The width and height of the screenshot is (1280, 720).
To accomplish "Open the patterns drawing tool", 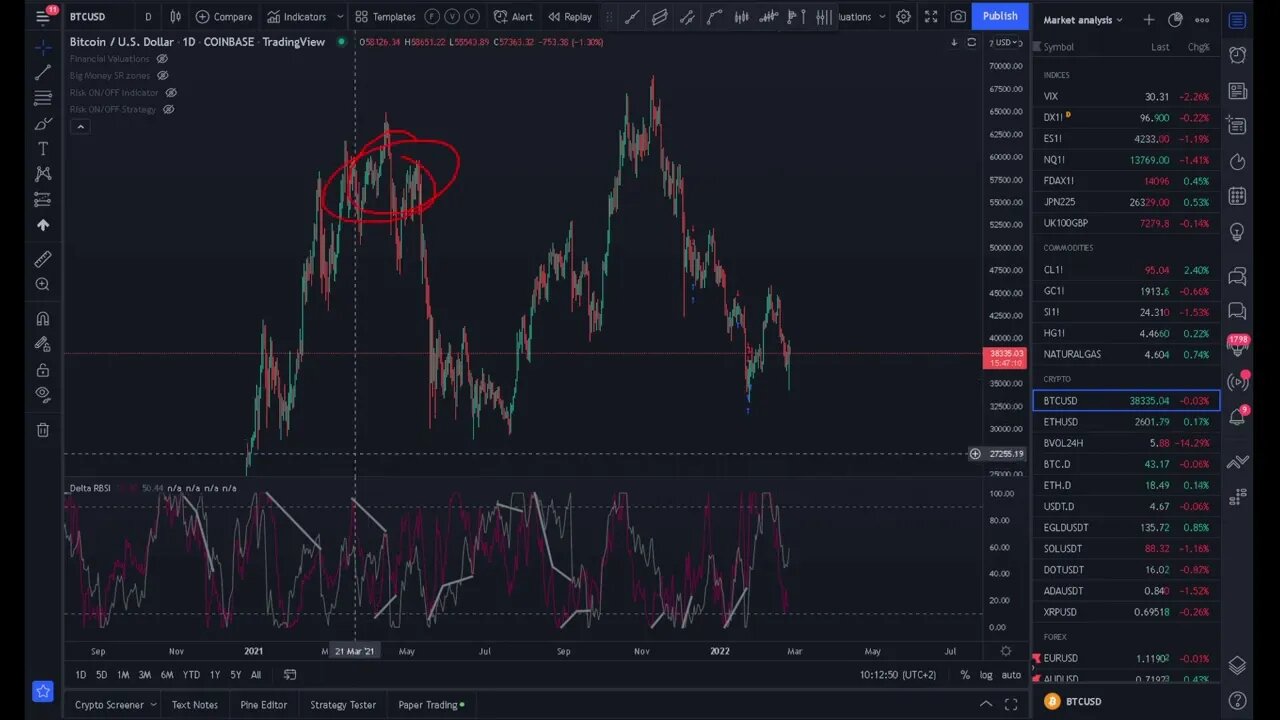I will 42,174.
